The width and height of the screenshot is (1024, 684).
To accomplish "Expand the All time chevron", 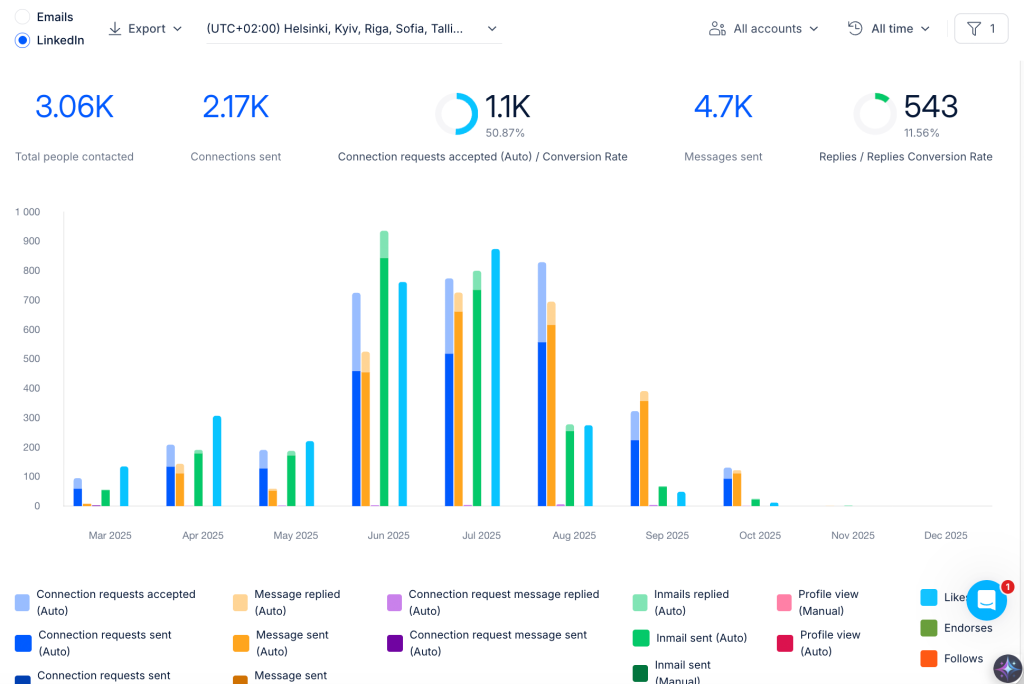I will pos(925,29).
